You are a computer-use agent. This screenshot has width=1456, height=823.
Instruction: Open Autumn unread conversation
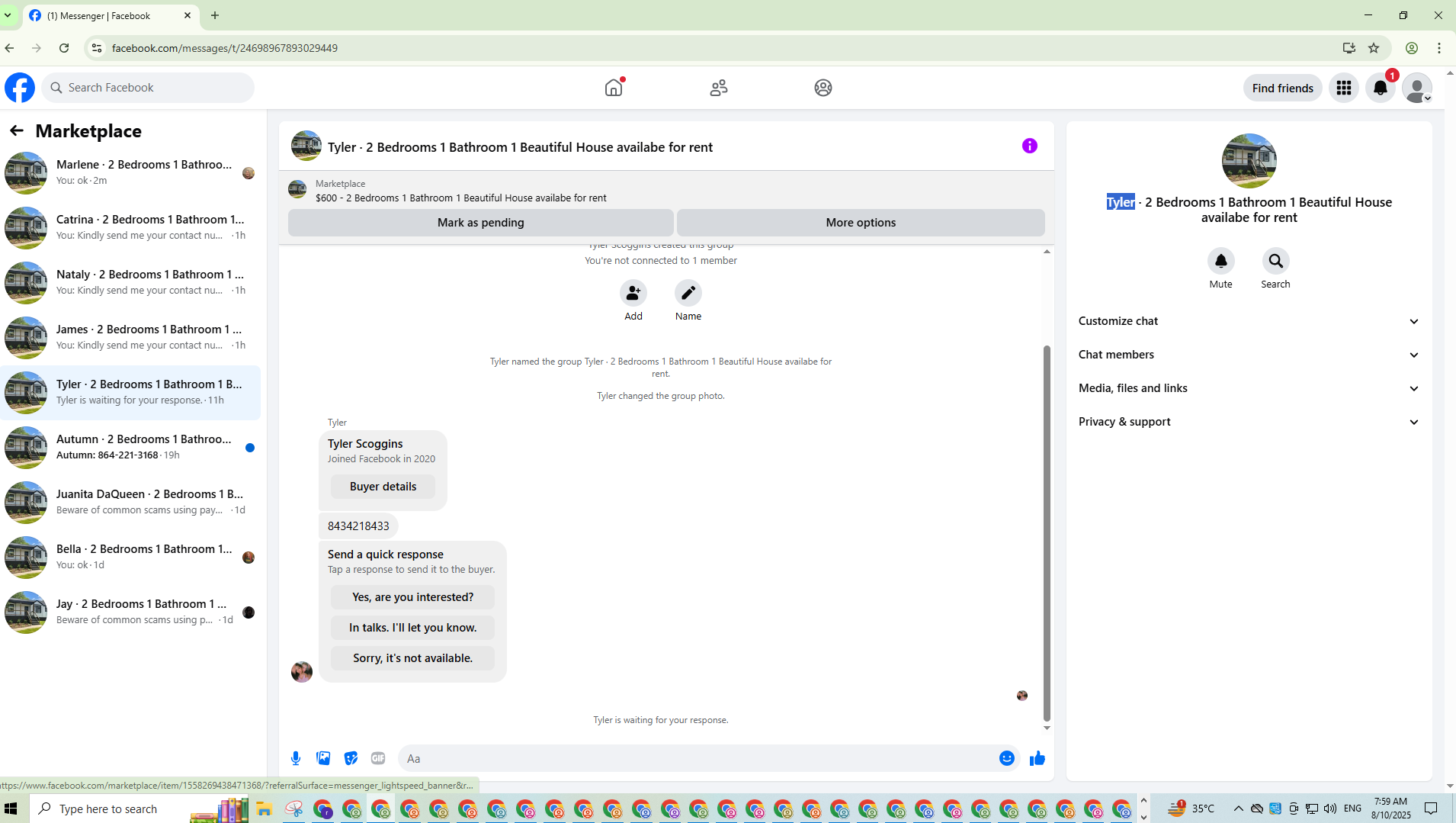click(130, 447)
